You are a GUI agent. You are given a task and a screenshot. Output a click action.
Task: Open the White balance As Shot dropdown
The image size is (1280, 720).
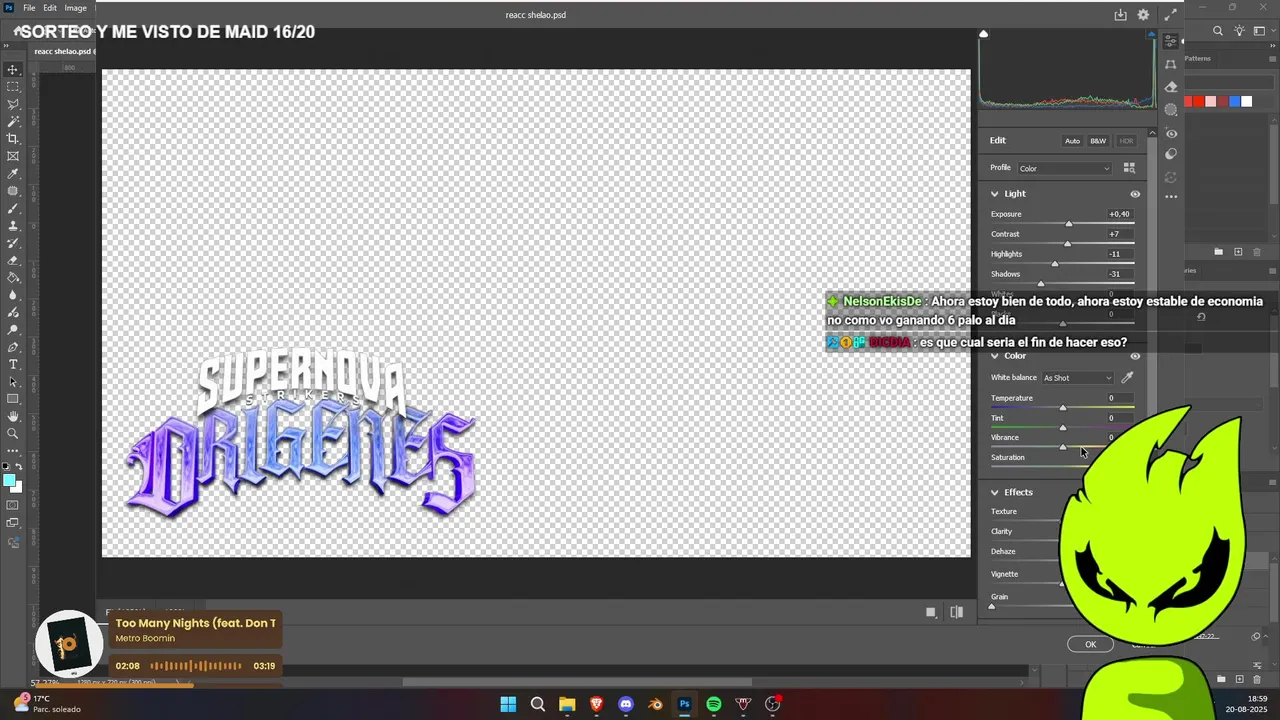click(x=1077, y=378)
